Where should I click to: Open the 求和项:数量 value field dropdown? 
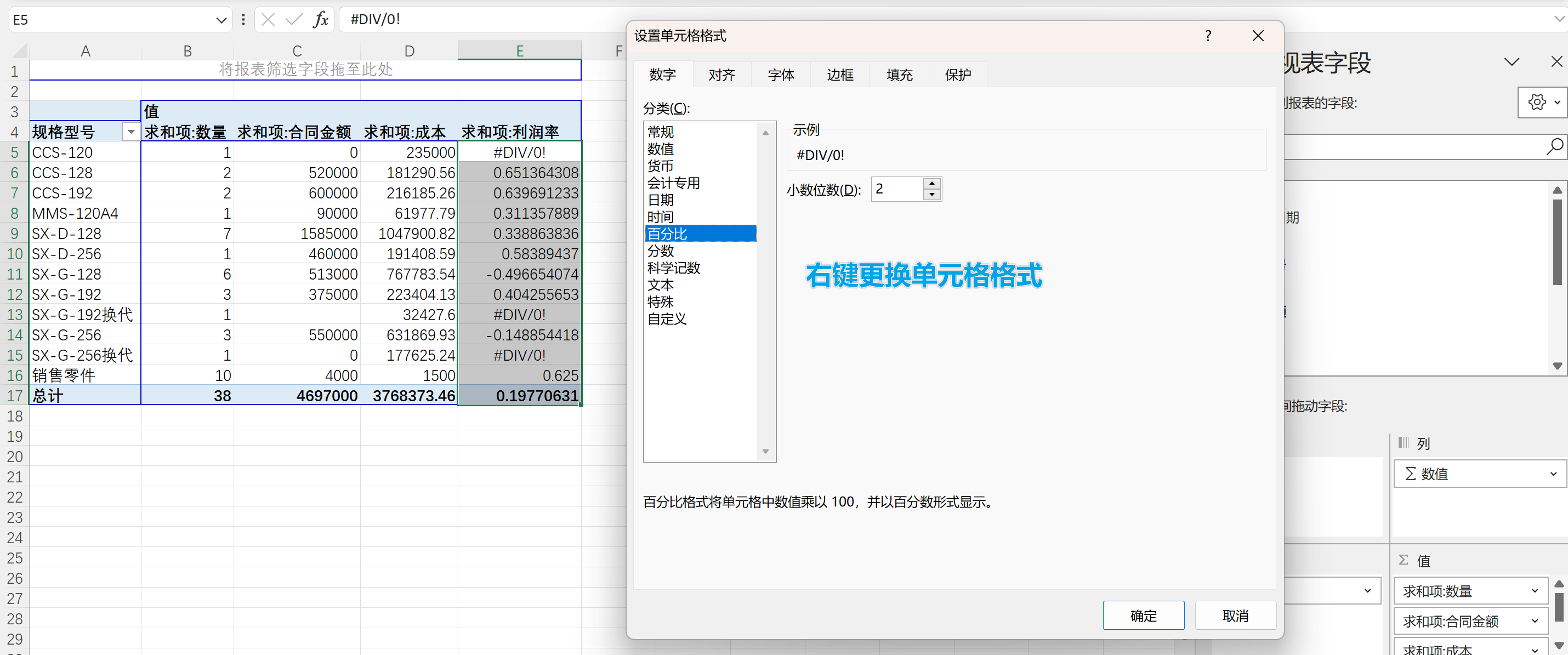click(x=1535, y=591)
